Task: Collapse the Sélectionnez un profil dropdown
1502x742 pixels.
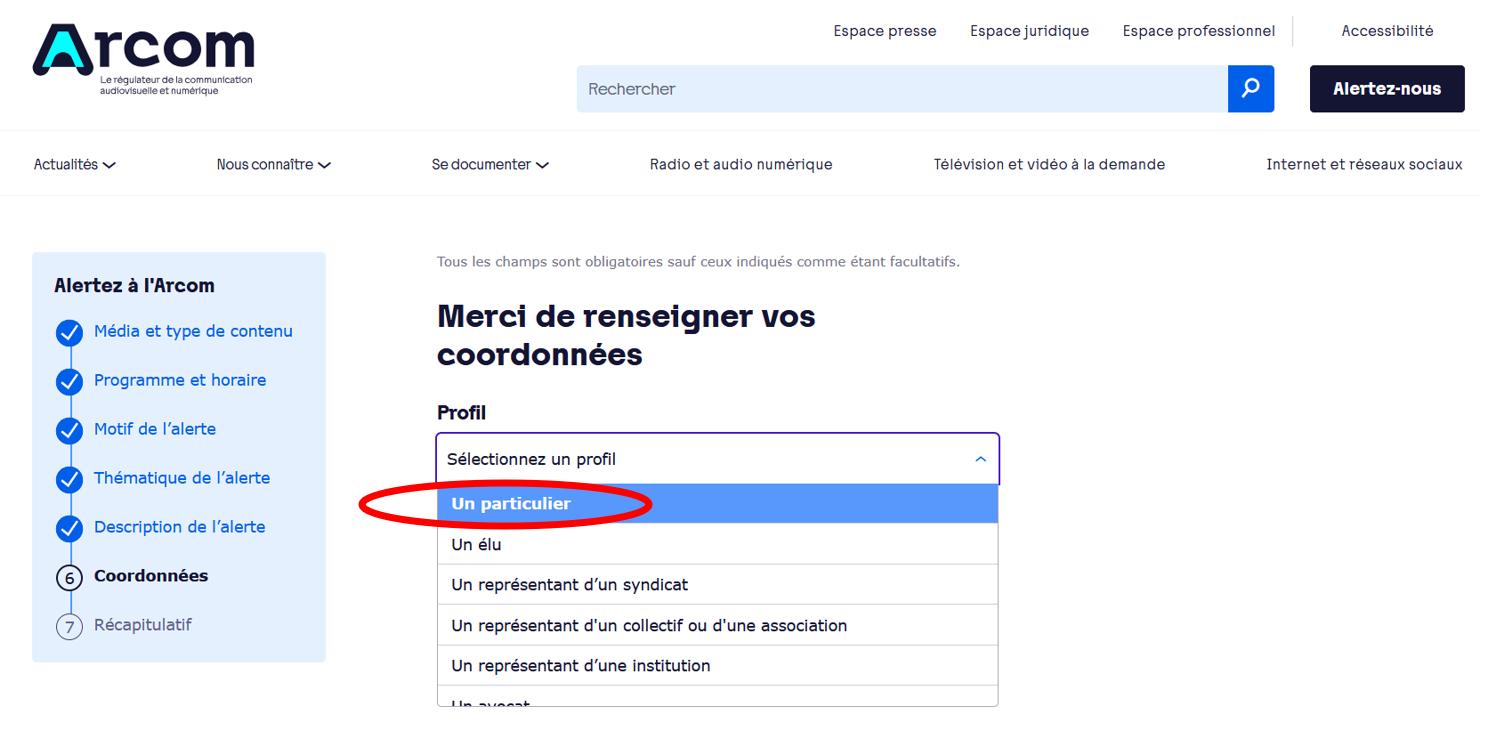Action: 717,460
